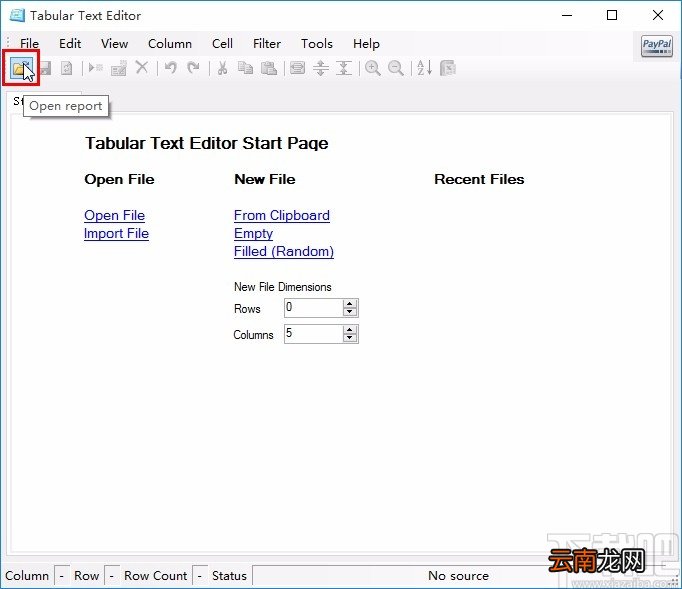Click the Sort A-Z icon

click(x=425, y=68)
